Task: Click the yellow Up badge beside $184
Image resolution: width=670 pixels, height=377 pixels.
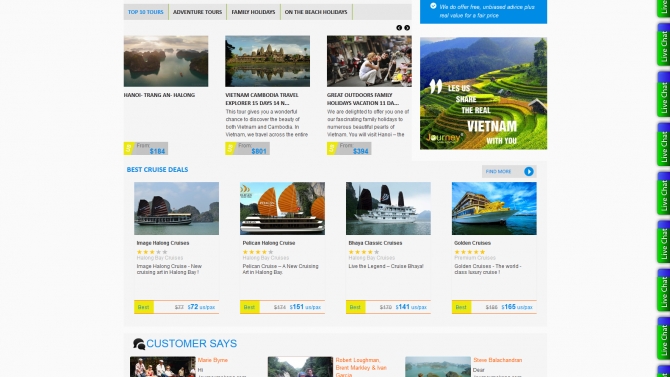Action: tap(129, 148)
